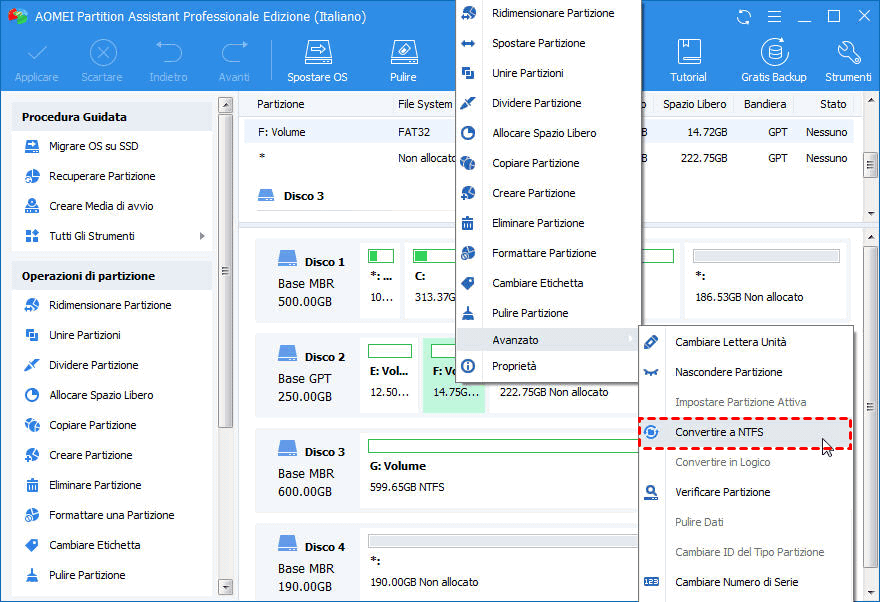880x602 pixels.
Task: Click the refresh icon in title bar
Action: pyautogui.click(x=744, y=17)
